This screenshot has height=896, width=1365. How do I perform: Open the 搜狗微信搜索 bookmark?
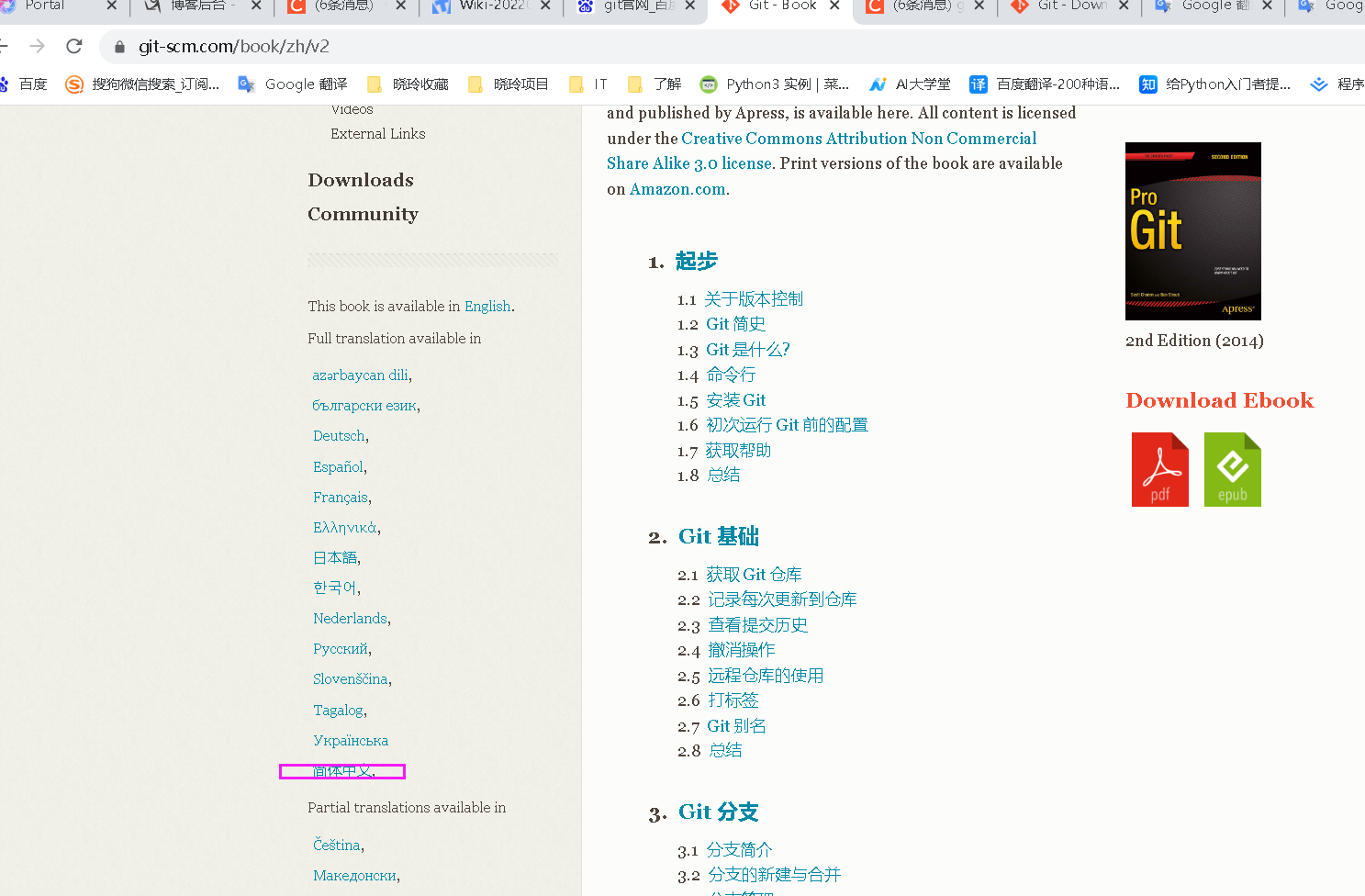tap(142, 84)
